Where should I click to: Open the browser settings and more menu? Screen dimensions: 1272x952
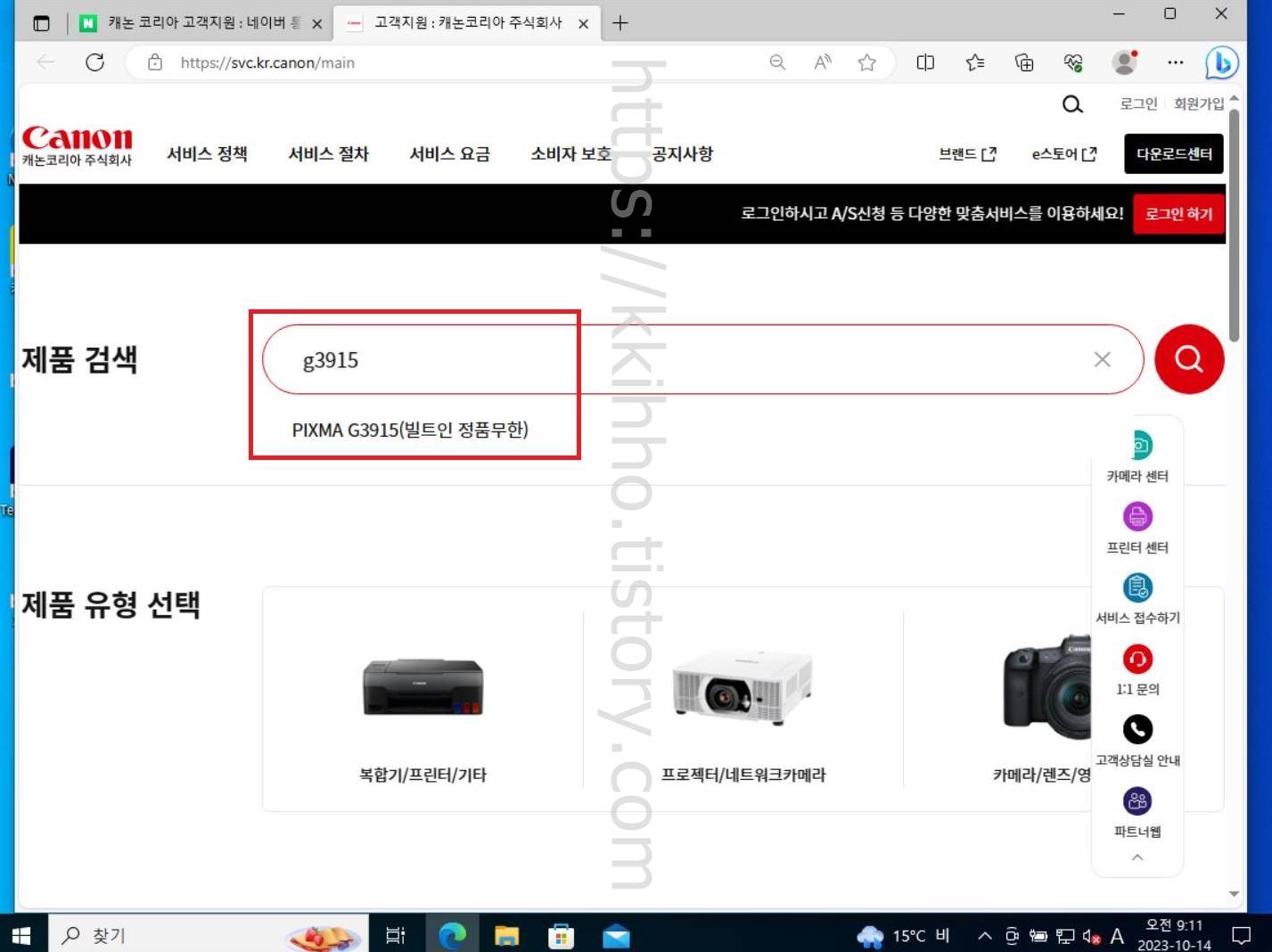pos(1176,62)
